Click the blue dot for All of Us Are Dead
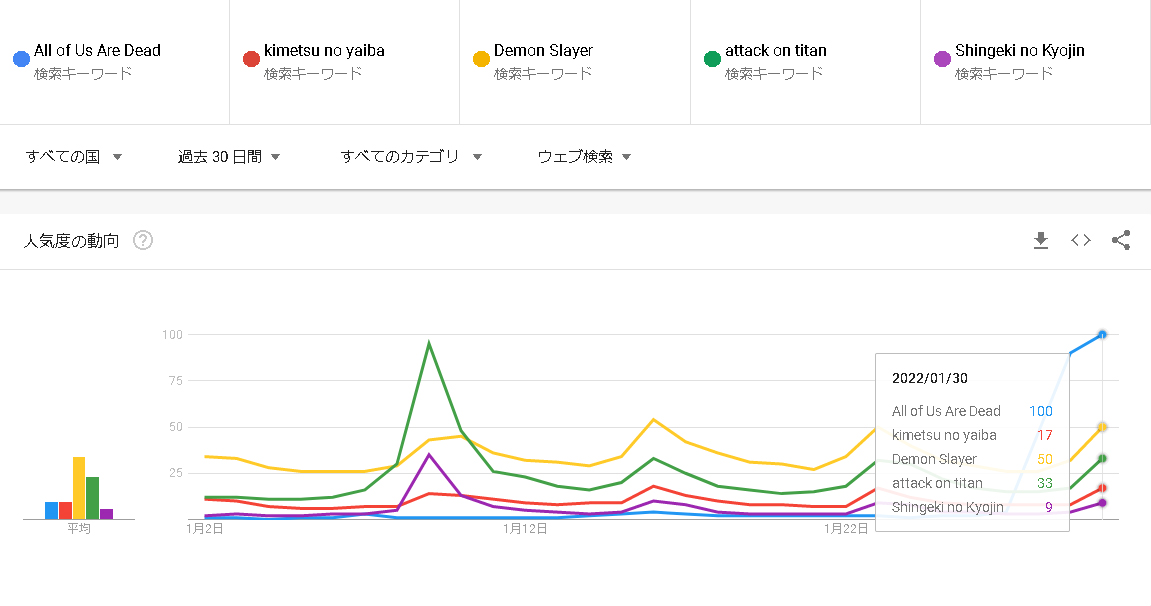Viewport: 1151px width, 606px height. [x=21, y=59]
